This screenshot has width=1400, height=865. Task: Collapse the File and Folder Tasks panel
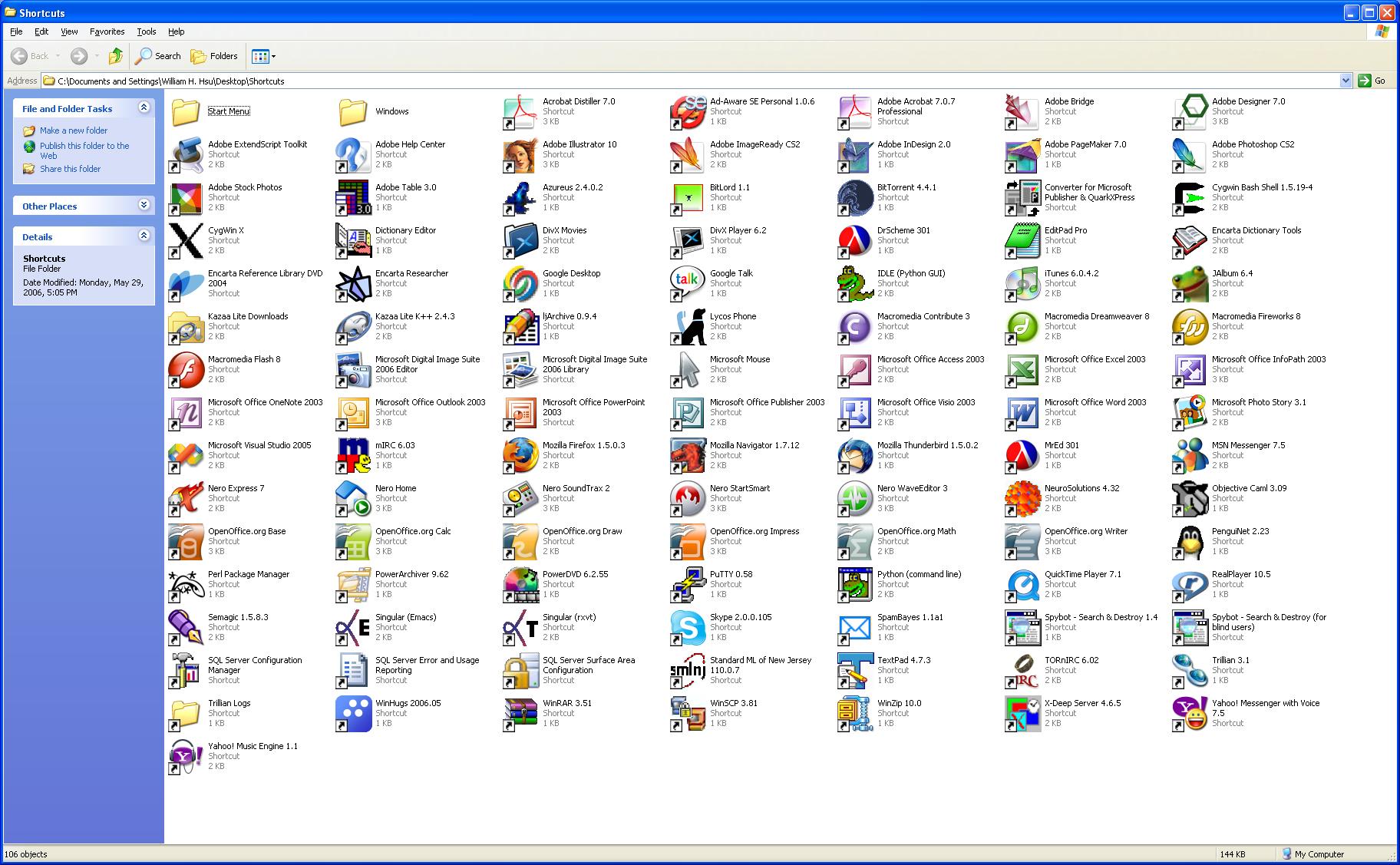144,108
